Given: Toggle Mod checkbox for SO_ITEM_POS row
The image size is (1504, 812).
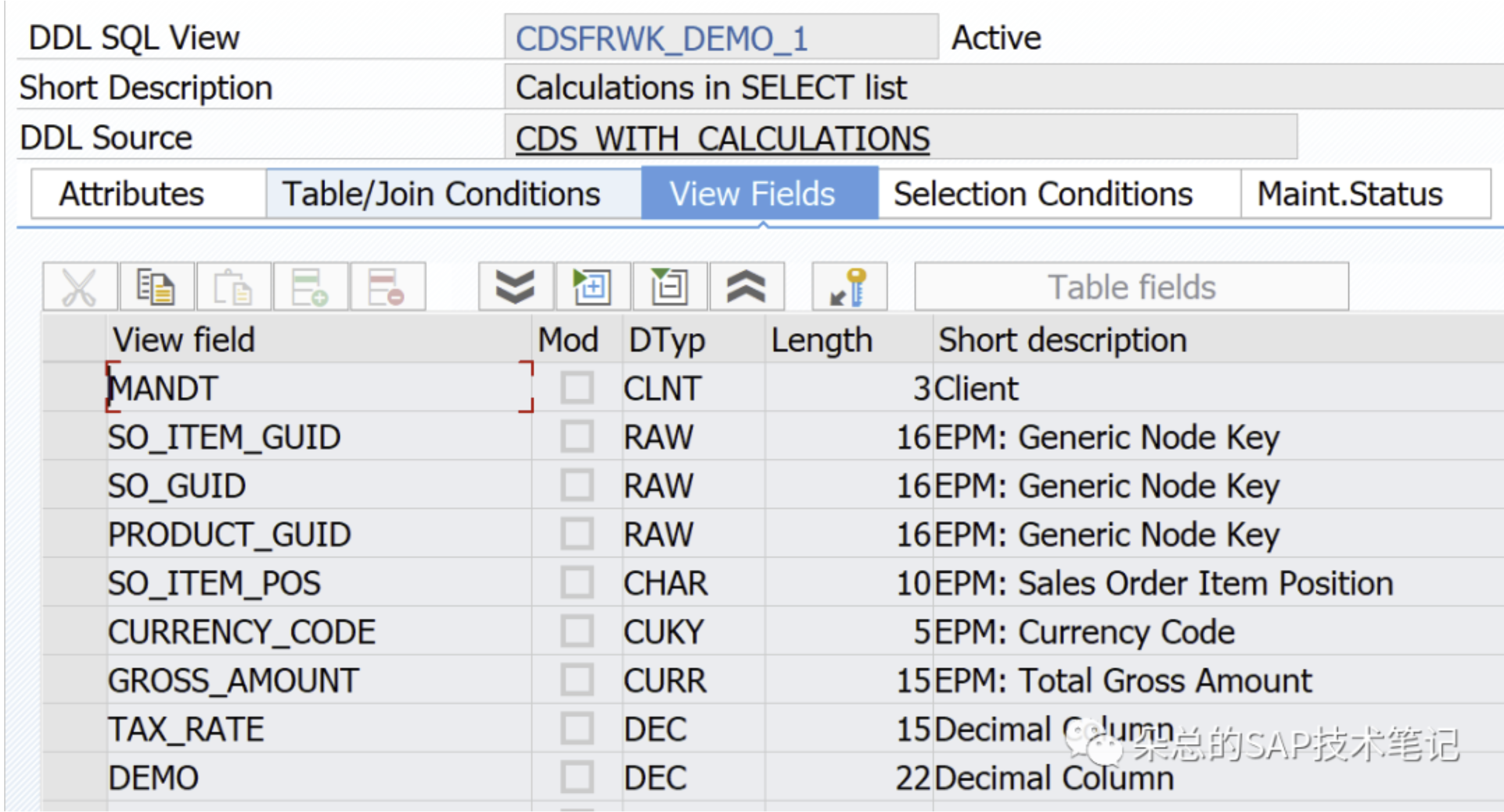Looking at the screenshot, I should point(577,582).
